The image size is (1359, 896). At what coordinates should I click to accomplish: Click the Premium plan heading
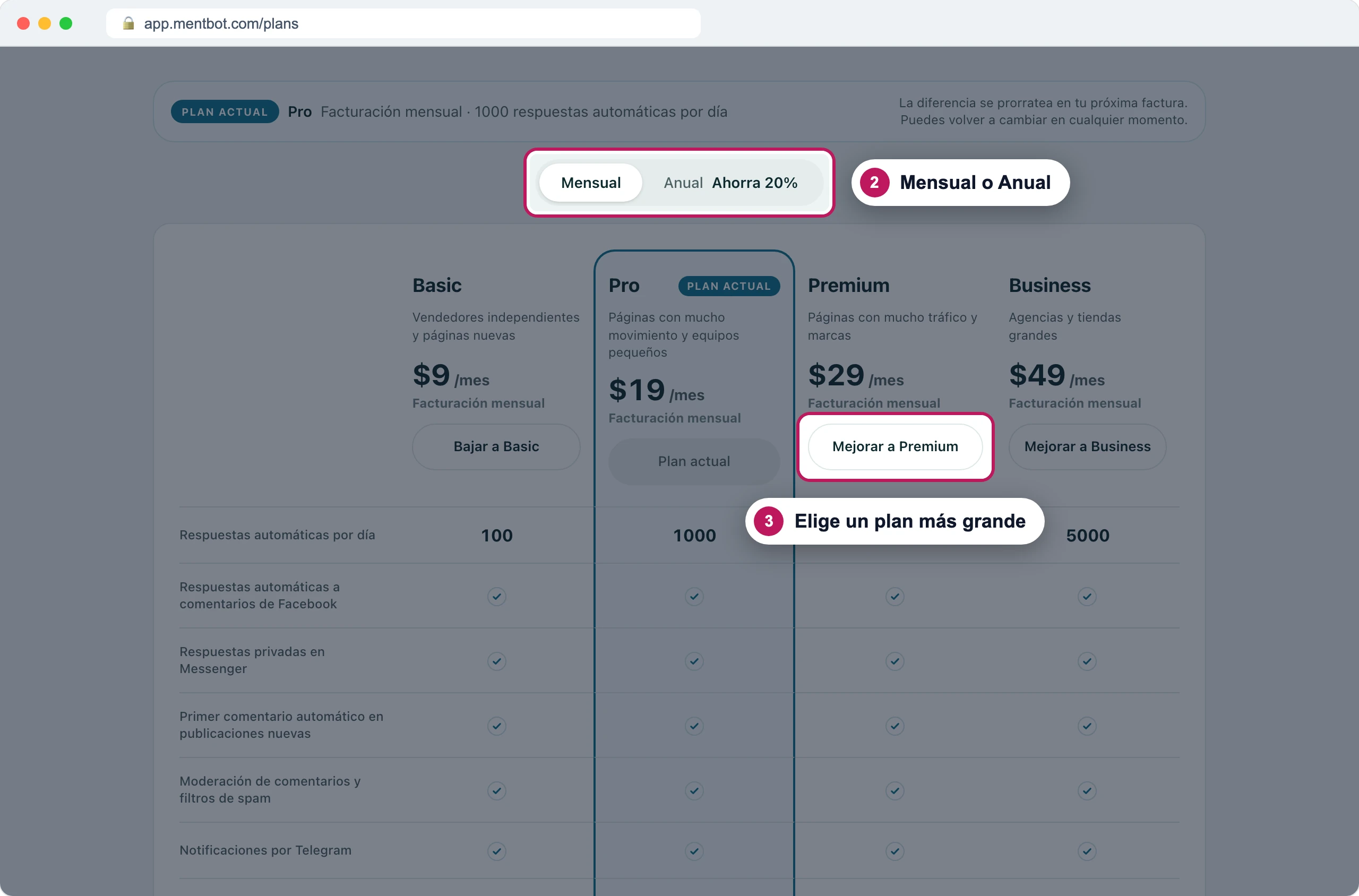(x=849, y=285)
